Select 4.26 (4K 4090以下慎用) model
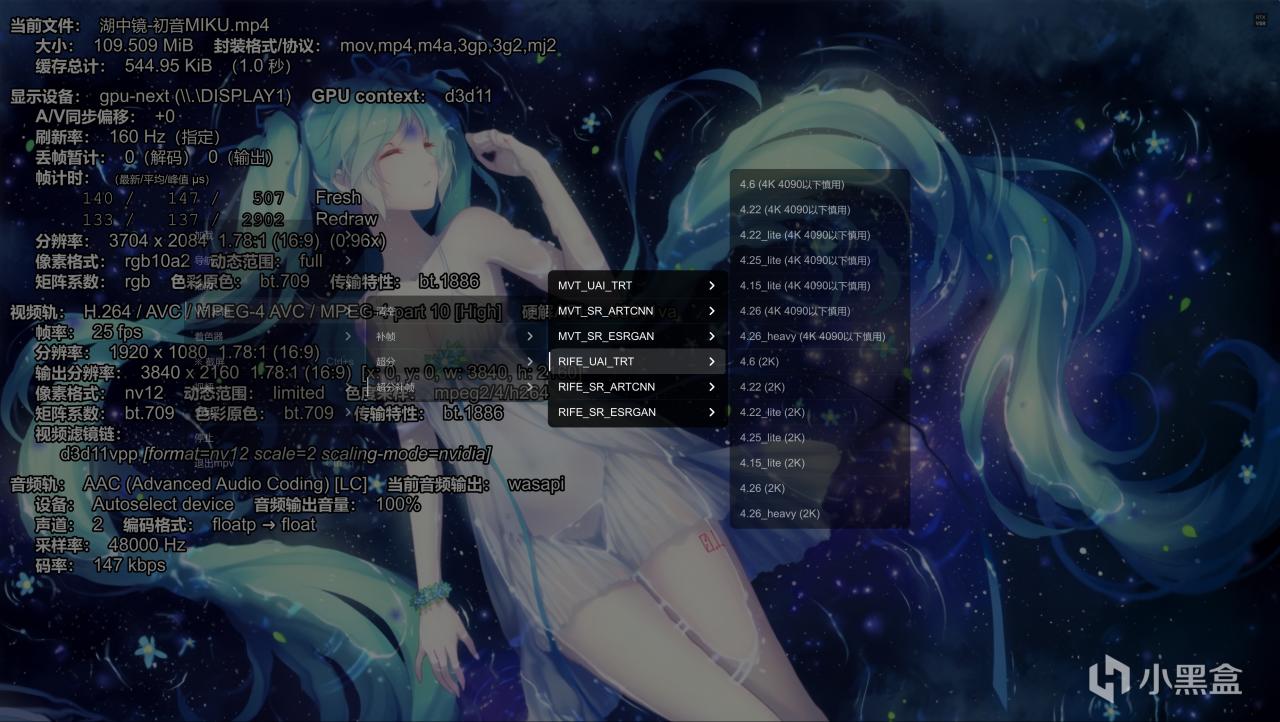 [x=820, y=311]
